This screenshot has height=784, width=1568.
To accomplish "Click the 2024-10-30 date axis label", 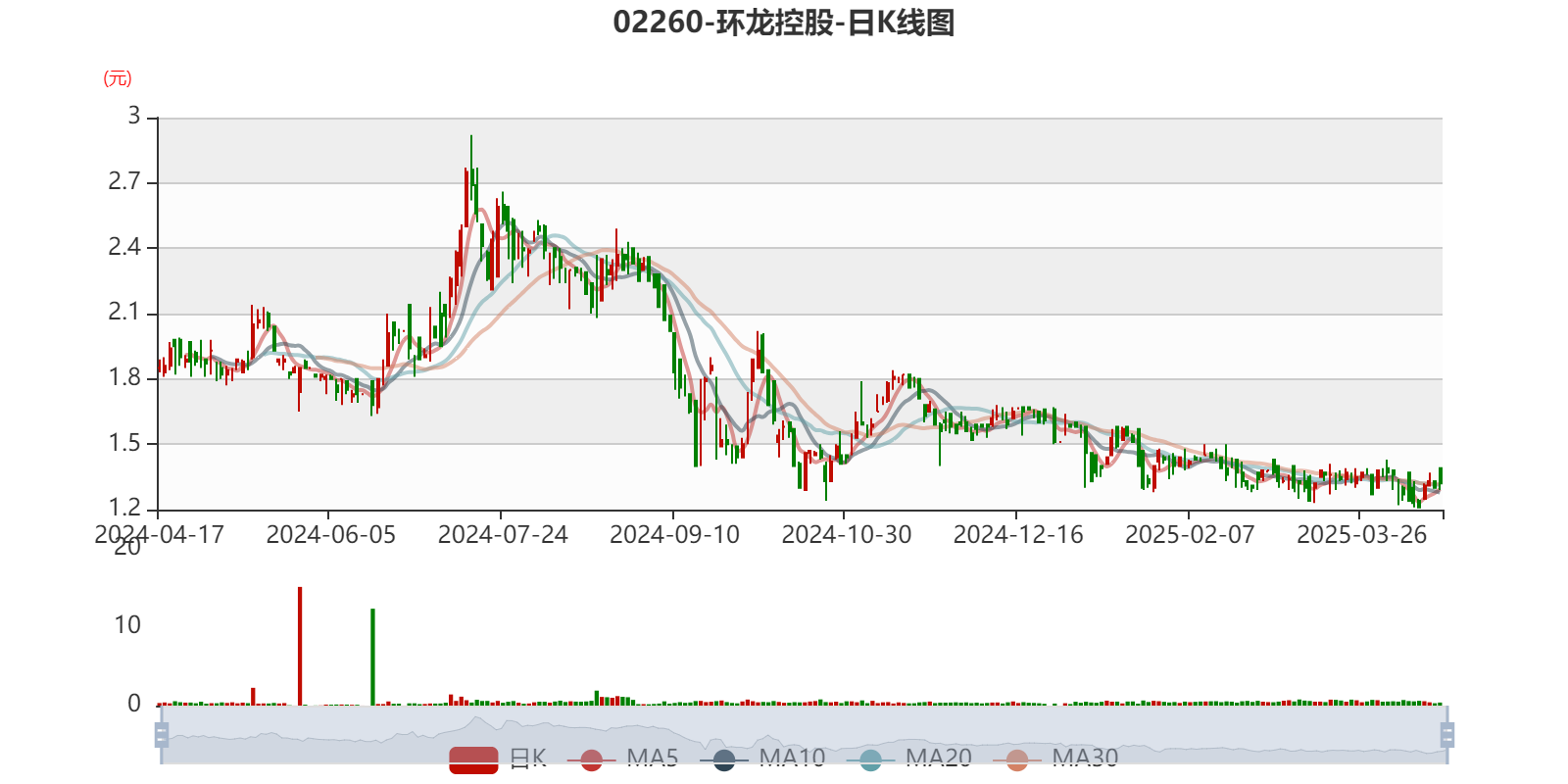I will tap(846, 534).
